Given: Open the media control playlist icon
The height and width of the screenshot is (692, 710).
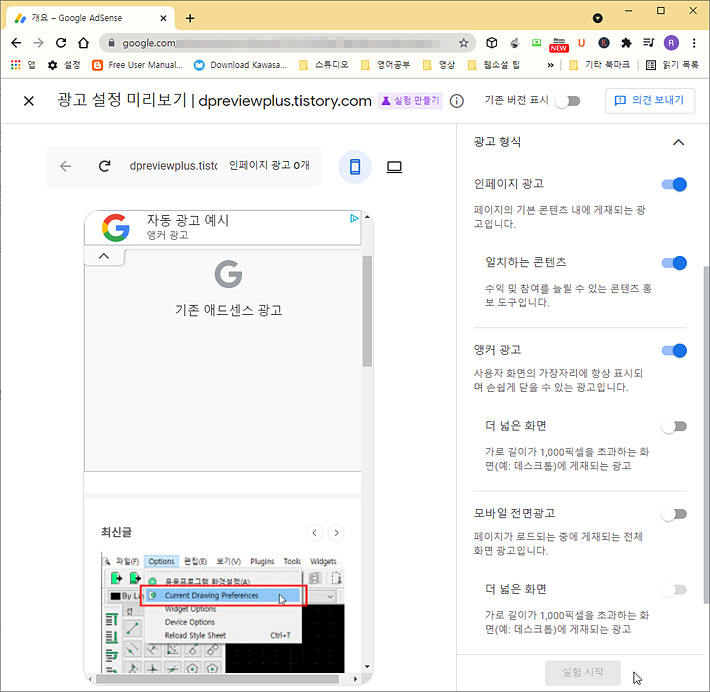Looking at the screenshot, I should [648, 43].
